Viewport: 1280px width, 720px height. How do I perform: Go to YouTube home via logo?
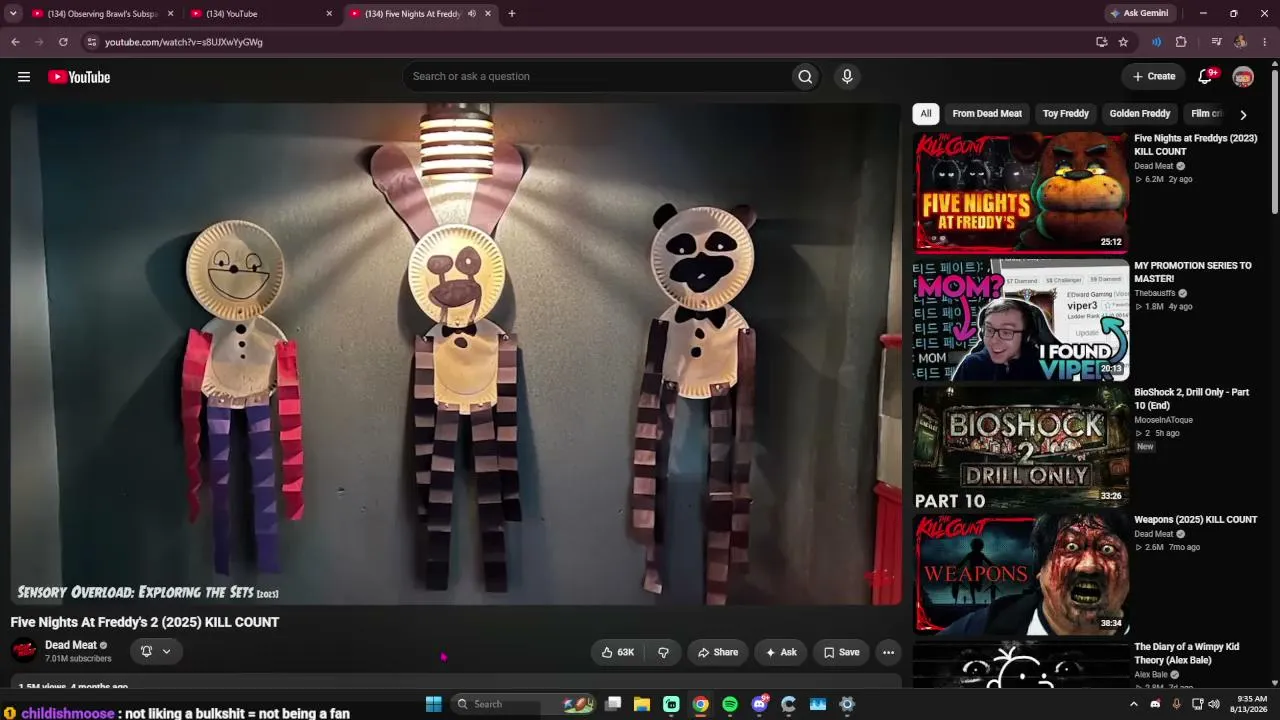pos(79,77)
